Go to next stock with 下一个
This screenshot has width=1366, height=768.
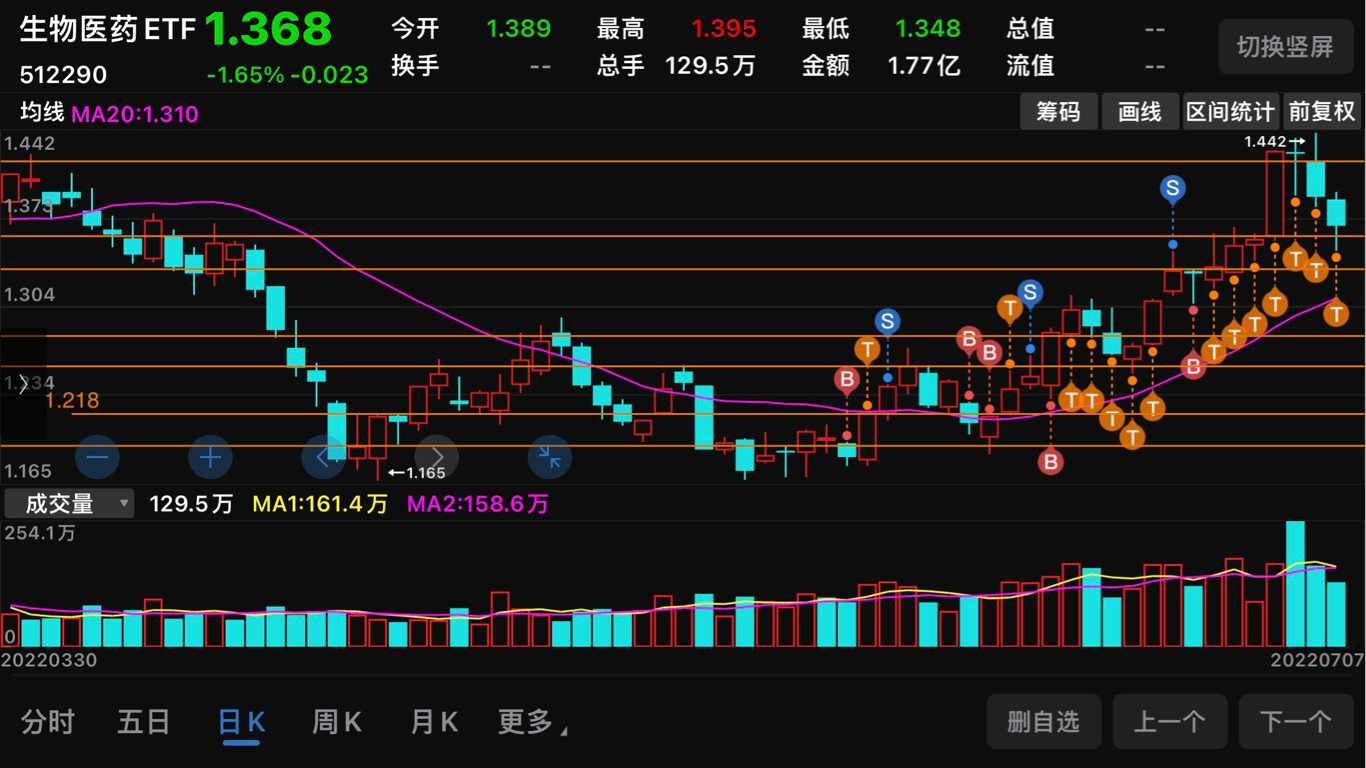coord(1295,721)
